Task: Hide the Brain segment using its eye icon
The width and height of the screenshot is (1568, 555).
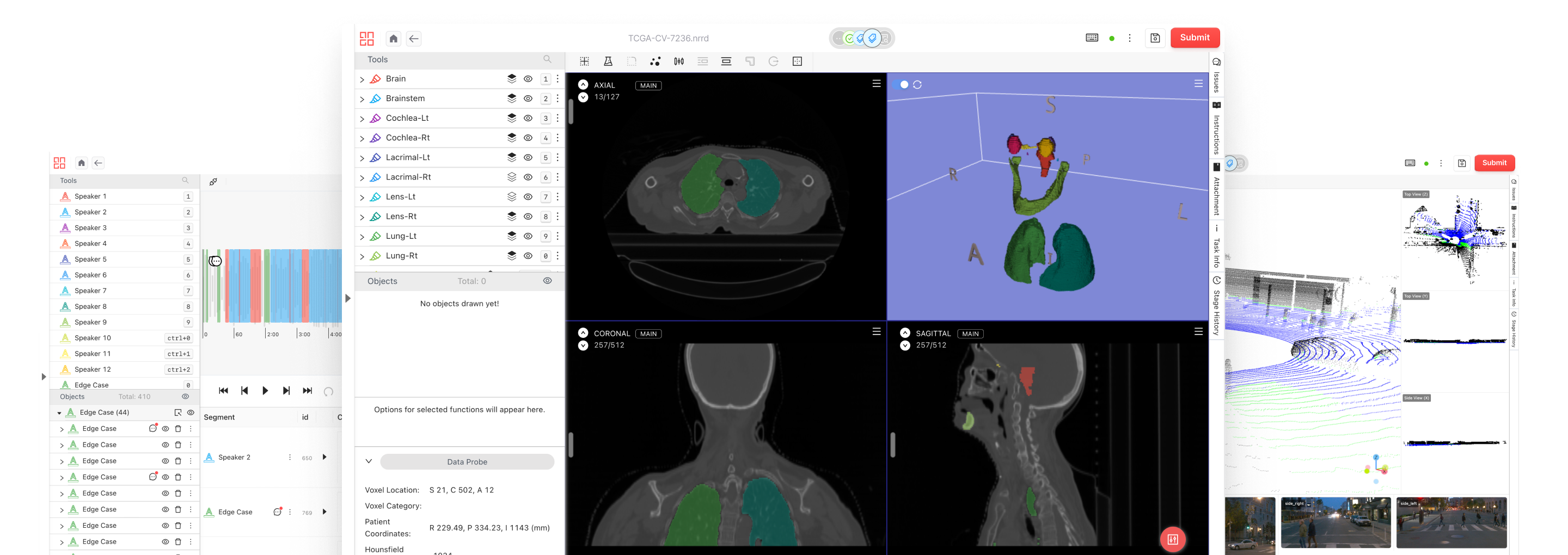Action: (528, 79)
